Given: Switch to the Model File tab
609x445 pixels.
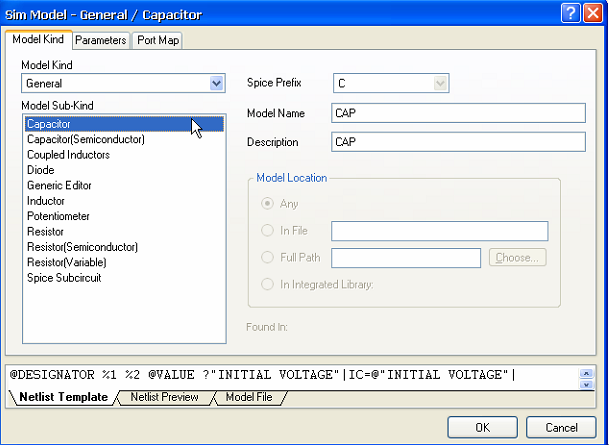Looking at the screenshot, I should click(249, 397).
